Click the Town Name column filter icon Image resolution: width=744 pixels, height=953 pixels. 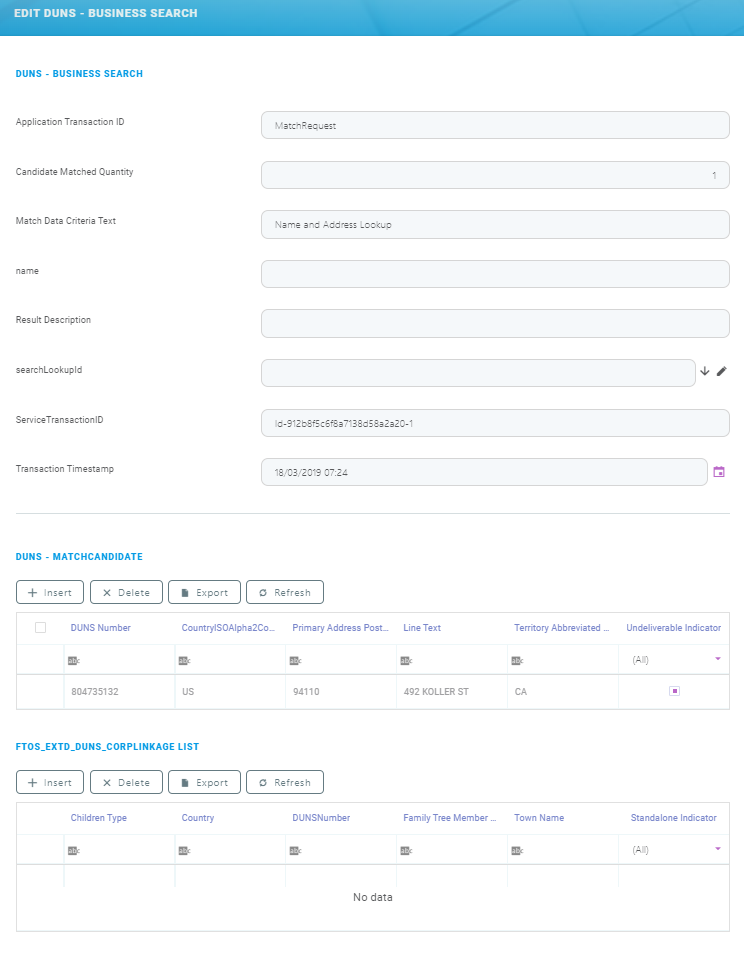[x=516, y=851]
